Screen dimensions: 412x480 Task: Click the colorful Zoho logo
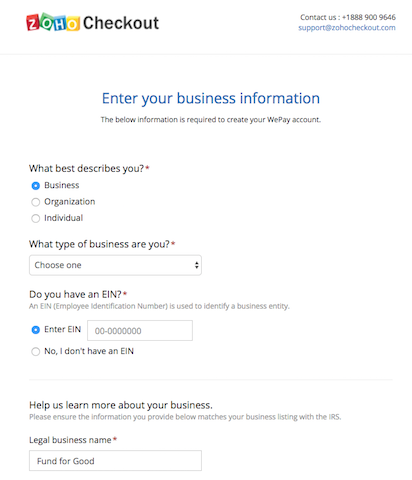(x=53, y=23)
